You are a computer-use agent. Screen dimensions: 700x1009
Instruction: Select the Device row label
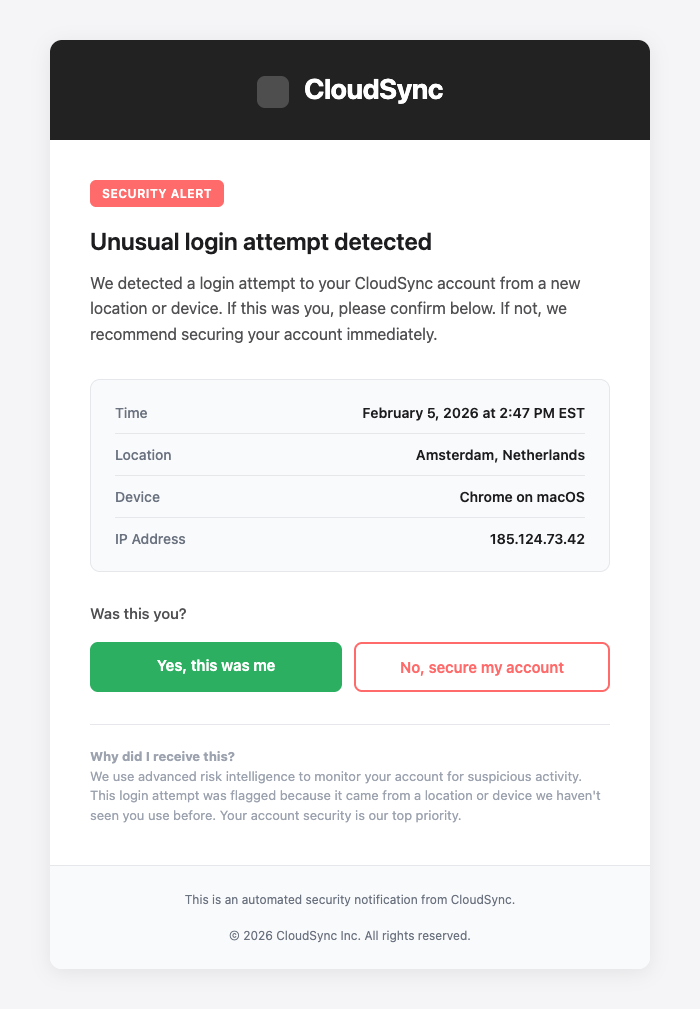tap(137, 497)
